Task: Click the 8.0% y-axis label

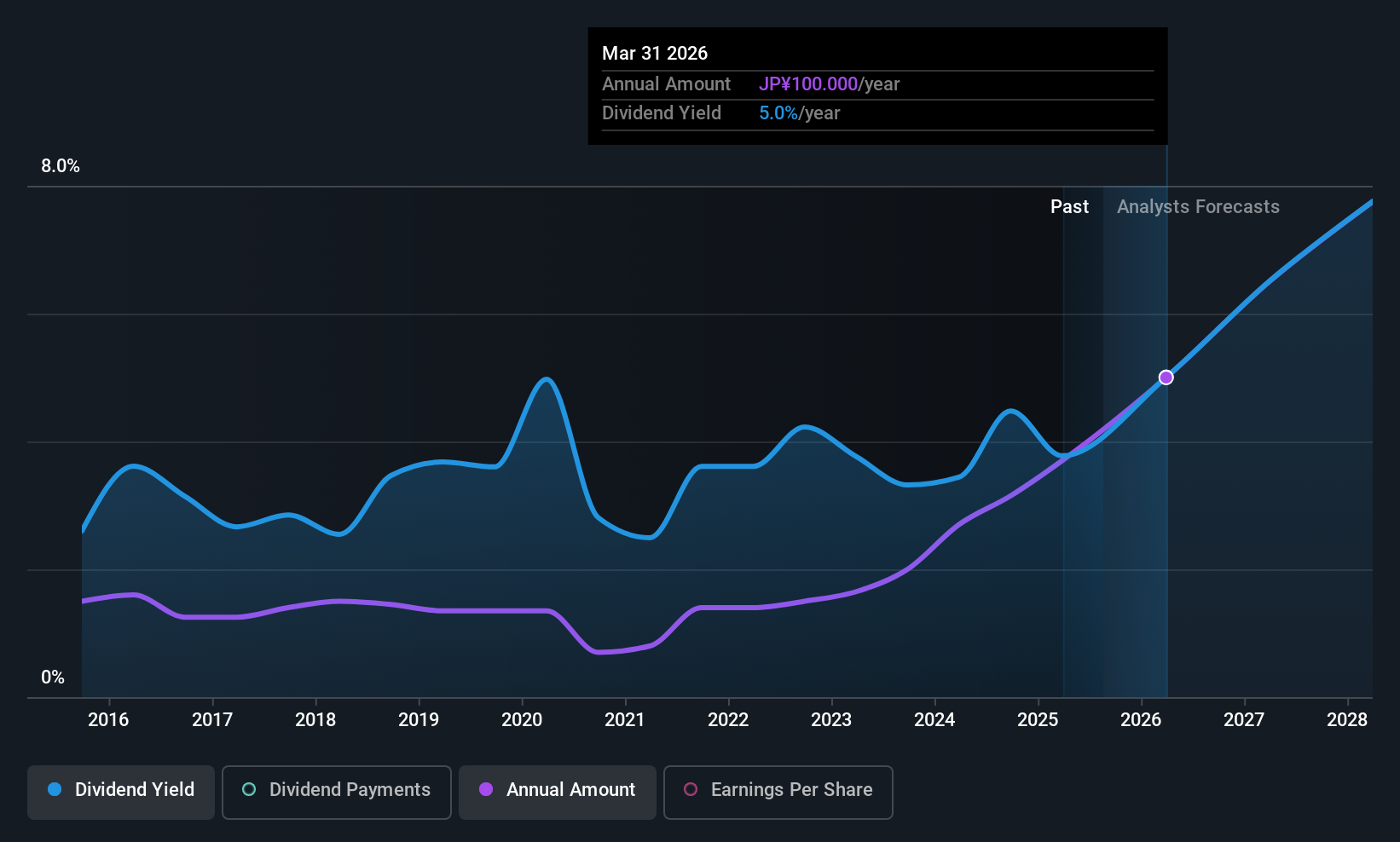Action: [x=61, y=166]
